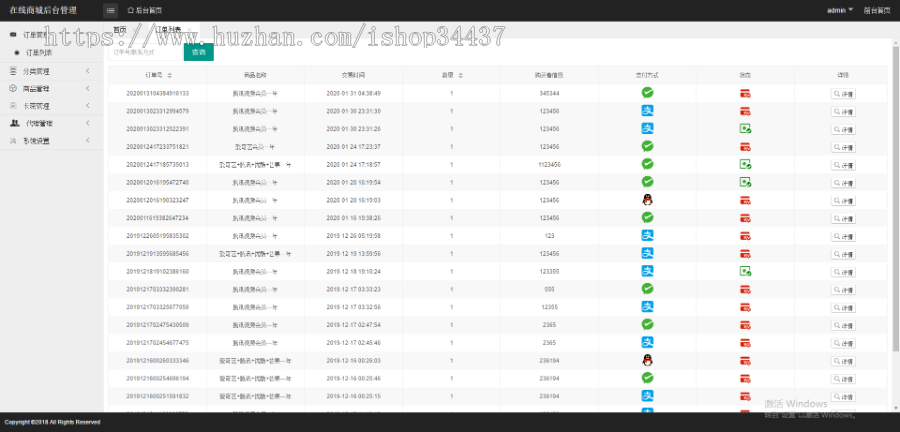Image resolution: width=900 pixels, height=432 pixels.
Task: Open 详情 for the 2020-01-24 17:18:57 order
Action: click(843, 165)
